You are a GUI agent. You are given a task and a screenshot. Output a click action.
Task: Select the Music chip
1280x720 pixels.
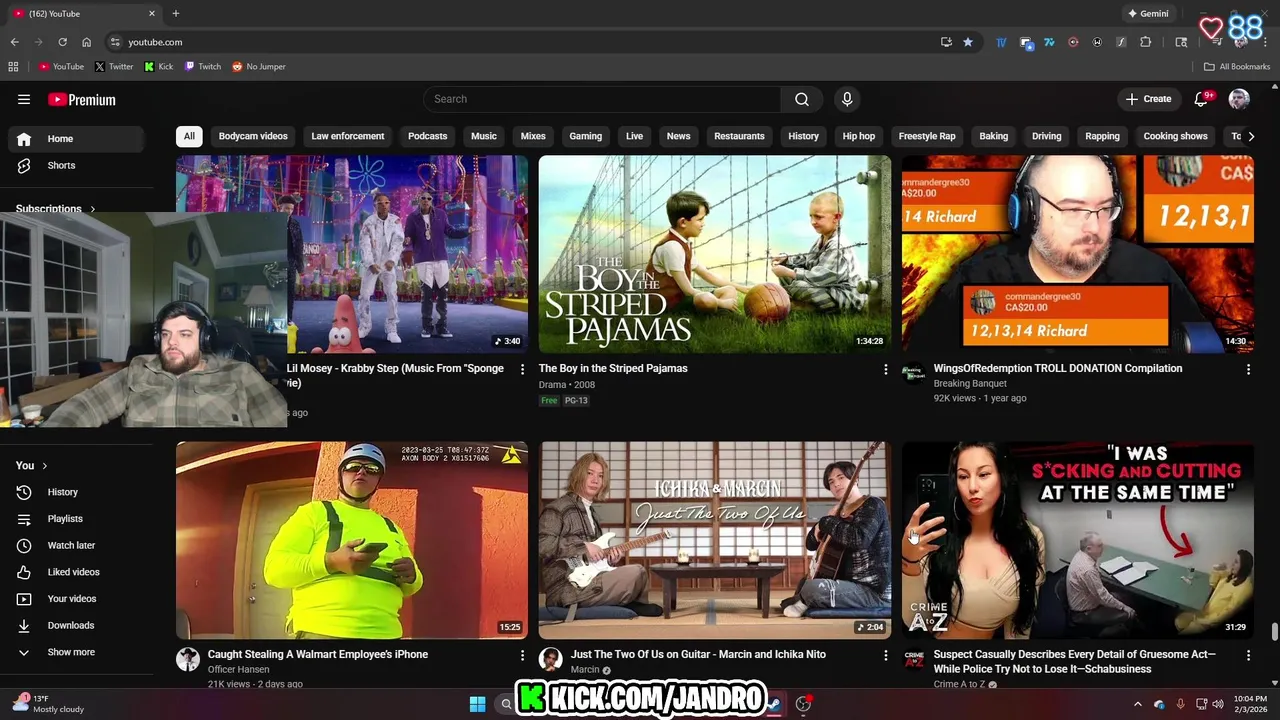tap(484, 136)
